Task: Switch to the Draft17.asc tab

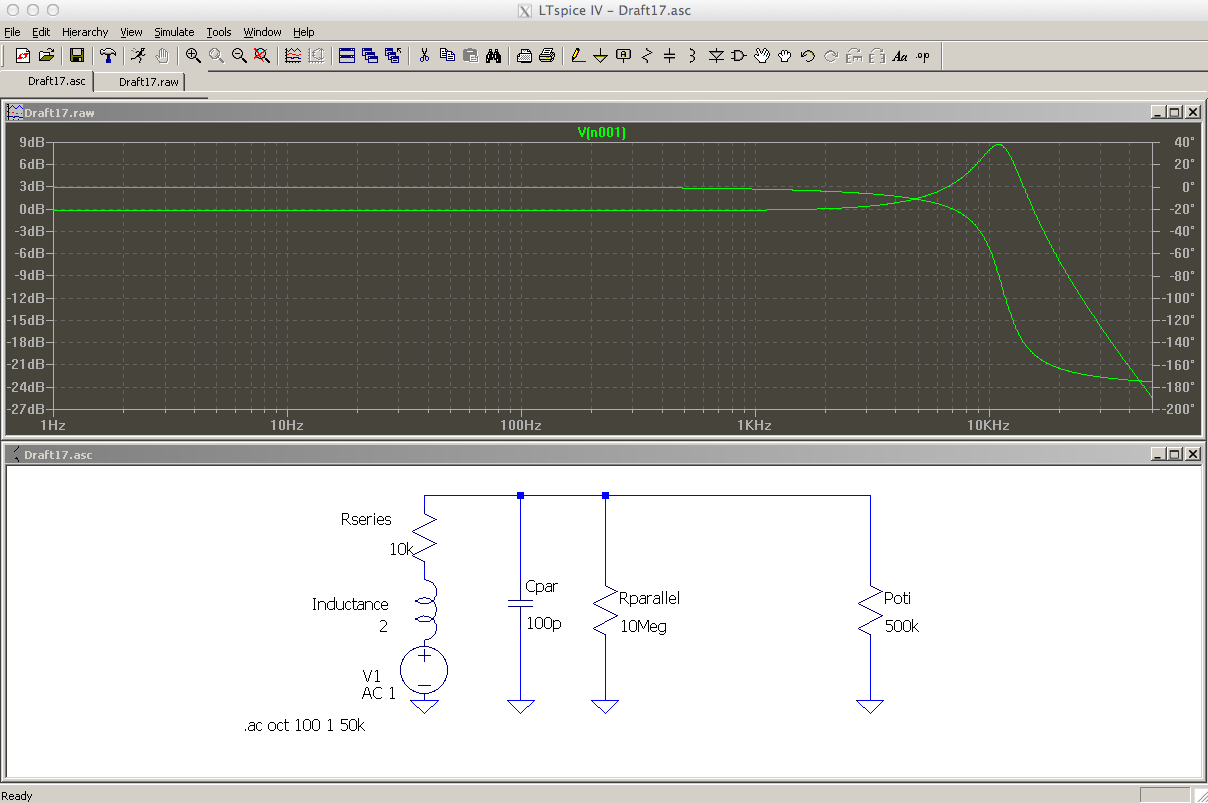Action: (x=48, y=81)
